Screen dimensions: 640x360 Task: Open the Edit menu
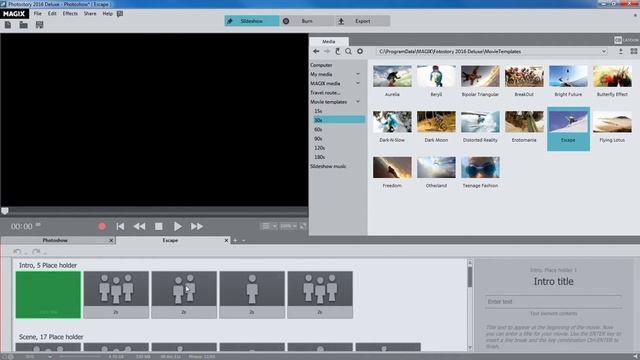click(52, 13)
